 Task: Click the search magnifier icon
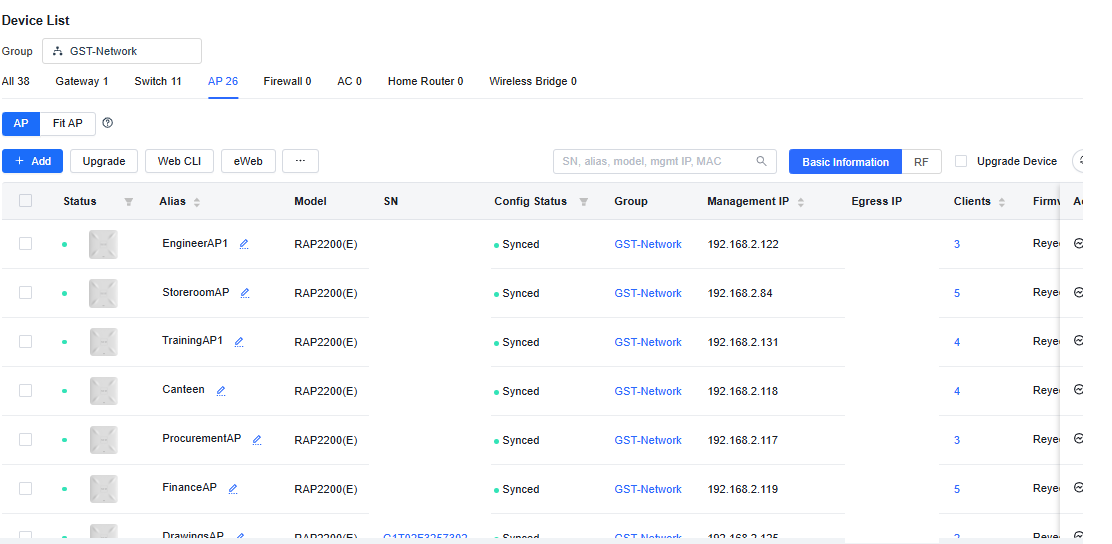(x=762, y=161)
